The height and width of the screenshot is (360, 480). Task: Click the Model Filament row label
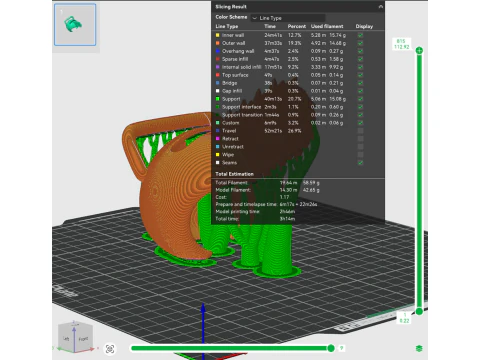pos(233,190)
